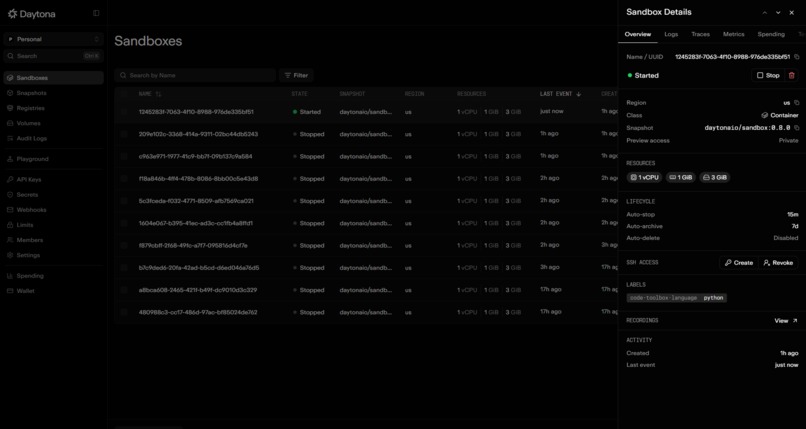The width and height of the screenshot is (806, 429).
Task: Open sandbox 480988c3-cc17-486d-97ac-bf85024de762
Action: 198,312
